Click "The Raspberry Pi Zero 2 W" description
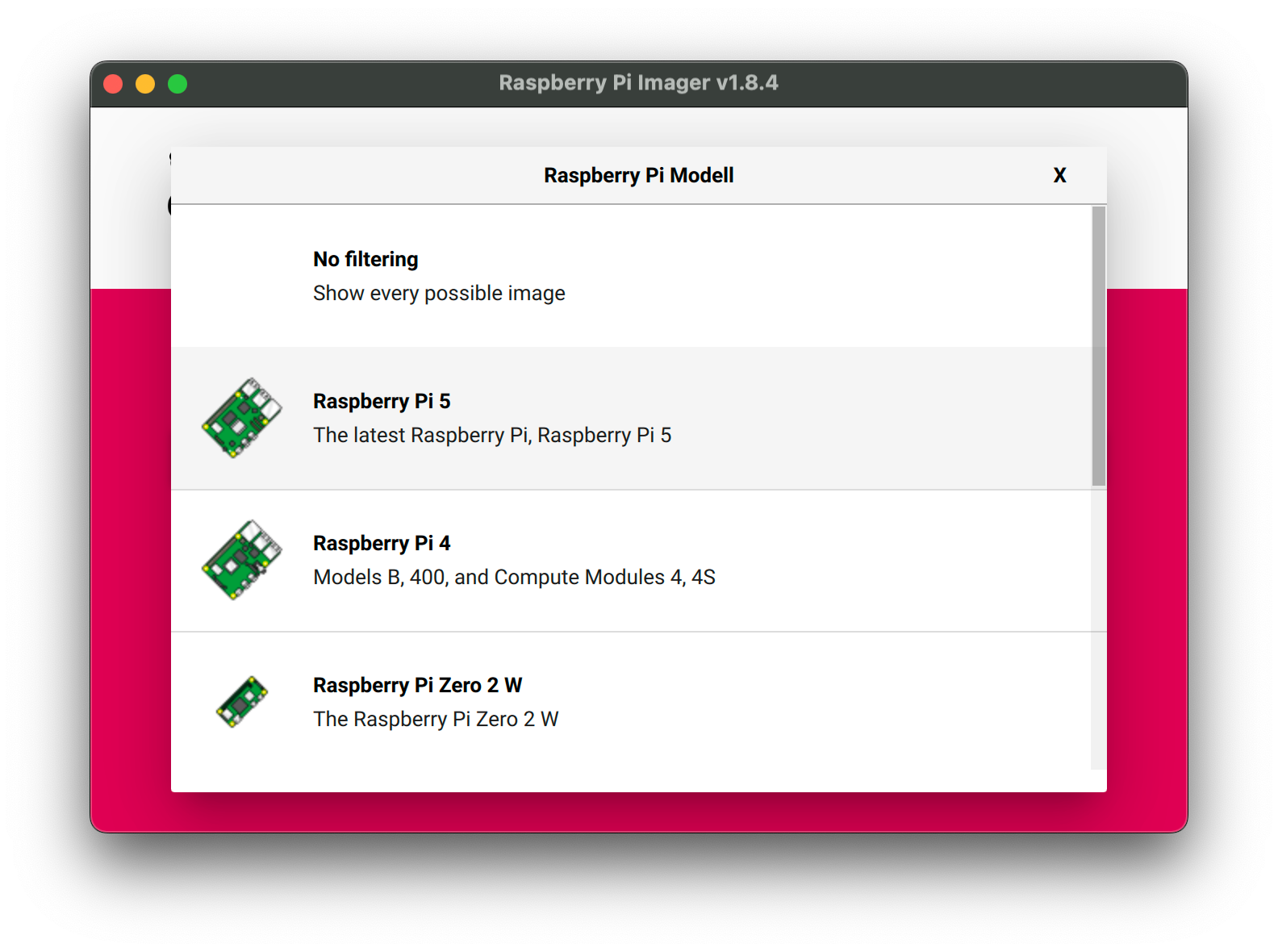The height and width of the screenshot is (952, 1278). pyautogui.click(x=436, y=720)
